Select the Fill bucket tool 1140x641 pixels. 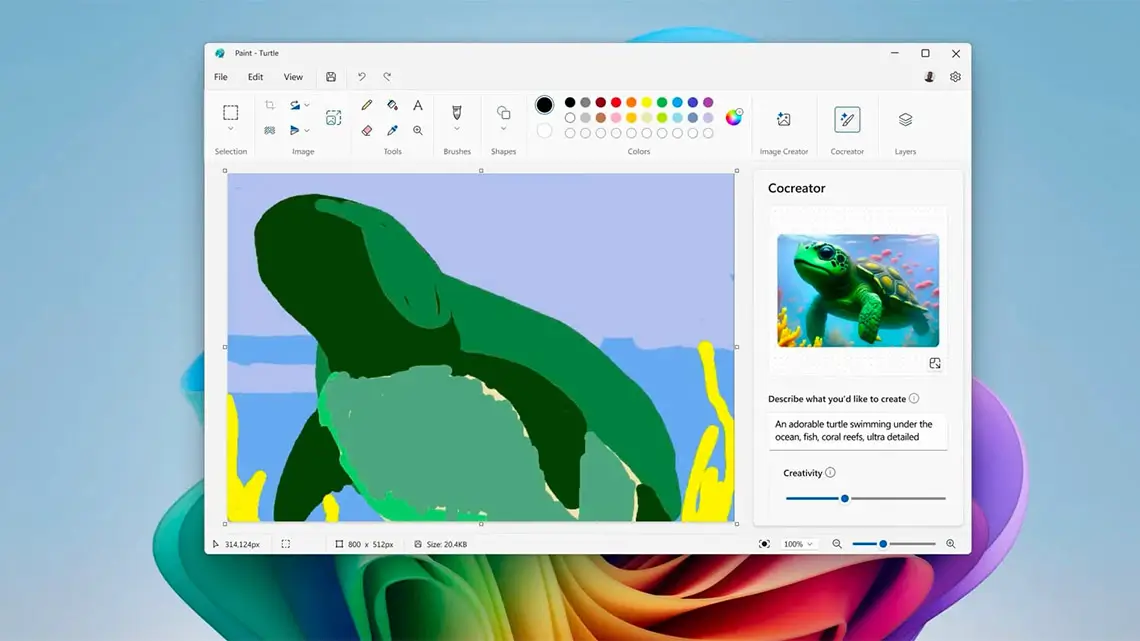click(393, 105)
